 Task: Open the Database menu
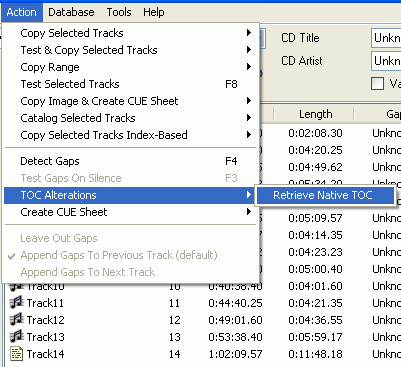click(71, 12)
